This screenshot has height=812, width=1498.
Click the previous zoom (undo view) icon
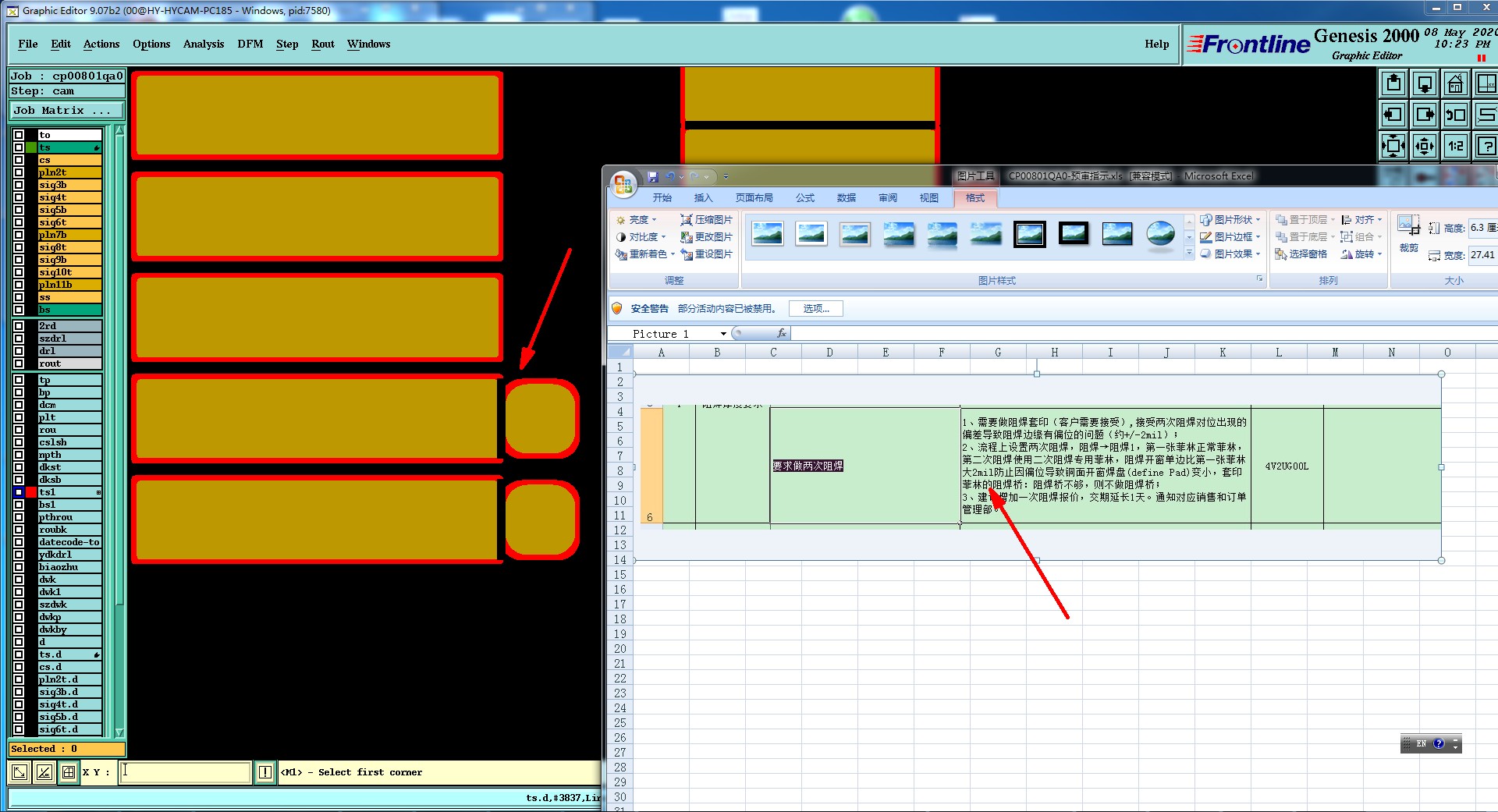click(1456, 115)
